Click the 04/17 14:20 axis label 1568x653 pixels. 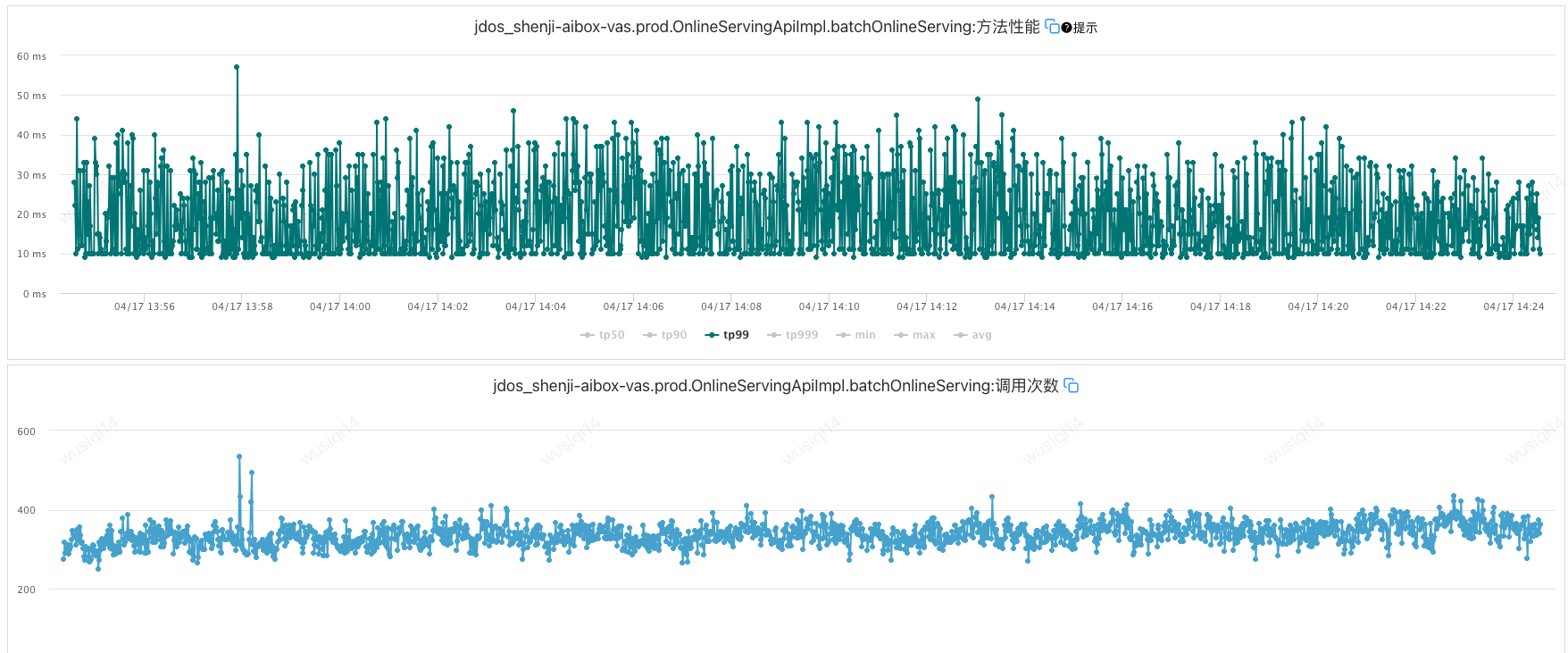point(1318,306)
